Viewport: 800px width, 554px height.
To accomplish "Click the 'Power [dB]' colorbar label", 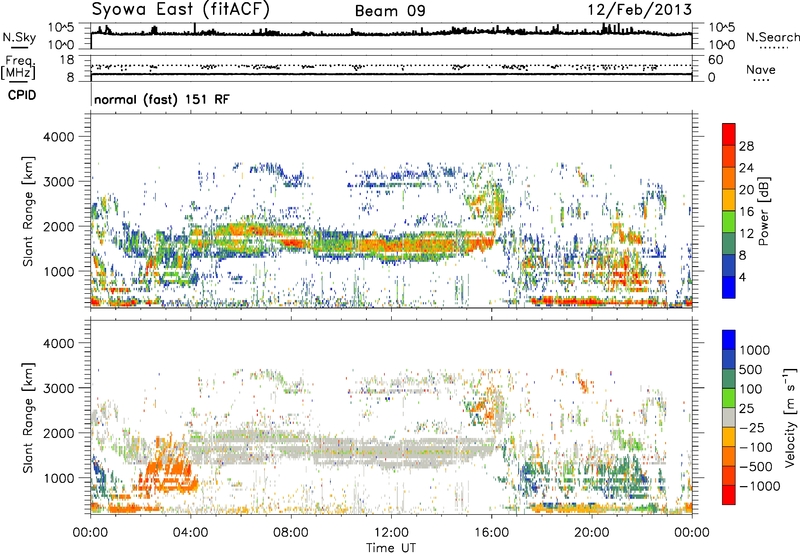I will (x=764, y=211).
